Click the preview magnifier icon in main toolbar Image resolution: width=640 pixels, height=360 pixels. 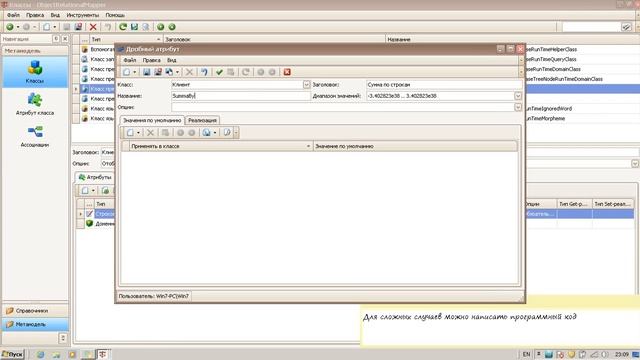[146, 27]
